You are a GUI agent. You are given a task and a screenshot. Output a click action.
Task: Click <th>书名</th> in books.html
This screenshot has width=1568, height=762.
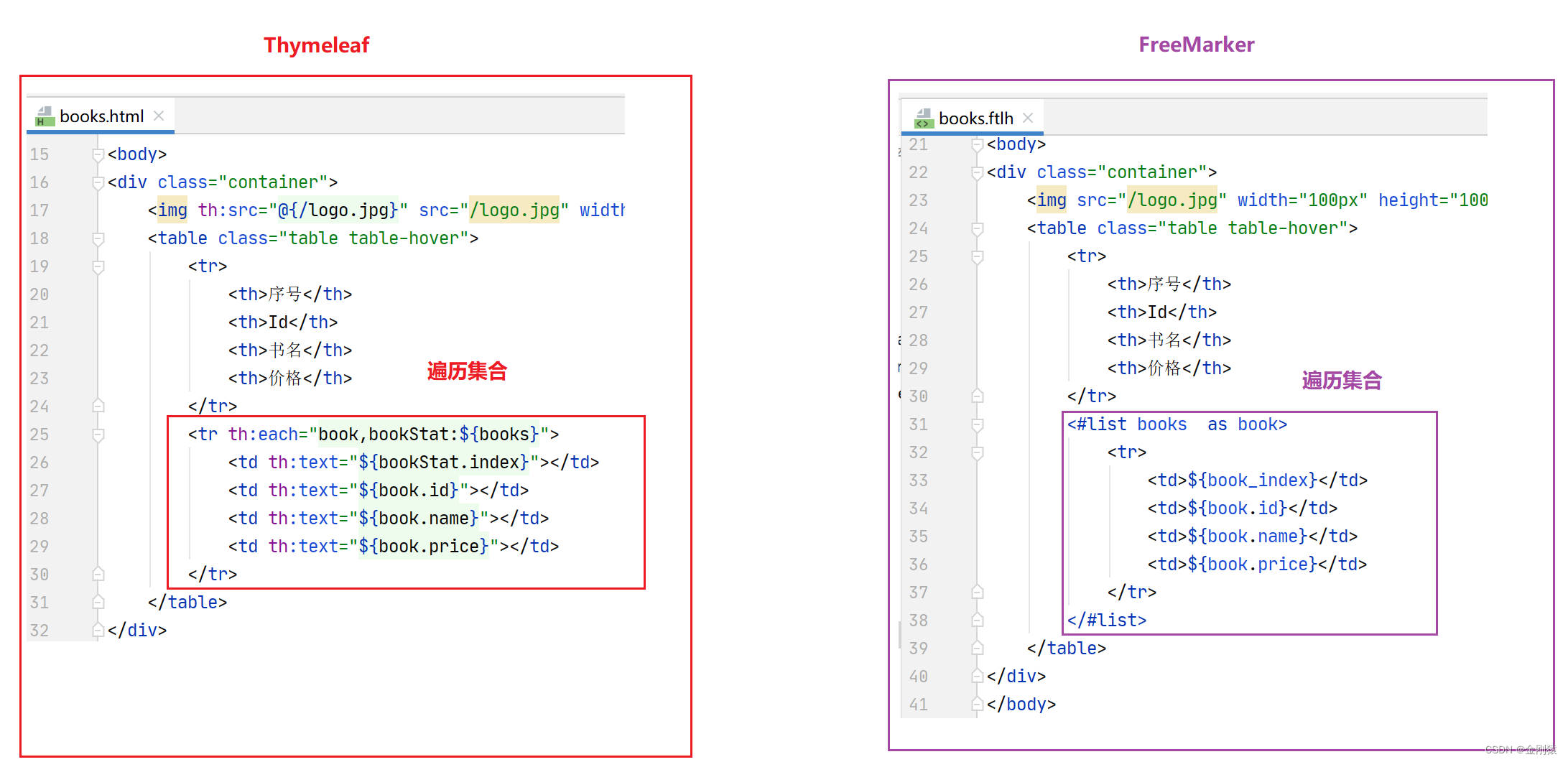[290, 350]
